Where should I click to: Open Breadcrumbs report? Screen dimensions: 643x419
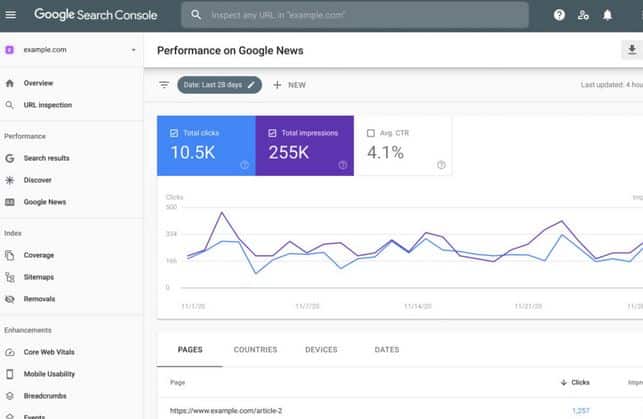point(45,396)
